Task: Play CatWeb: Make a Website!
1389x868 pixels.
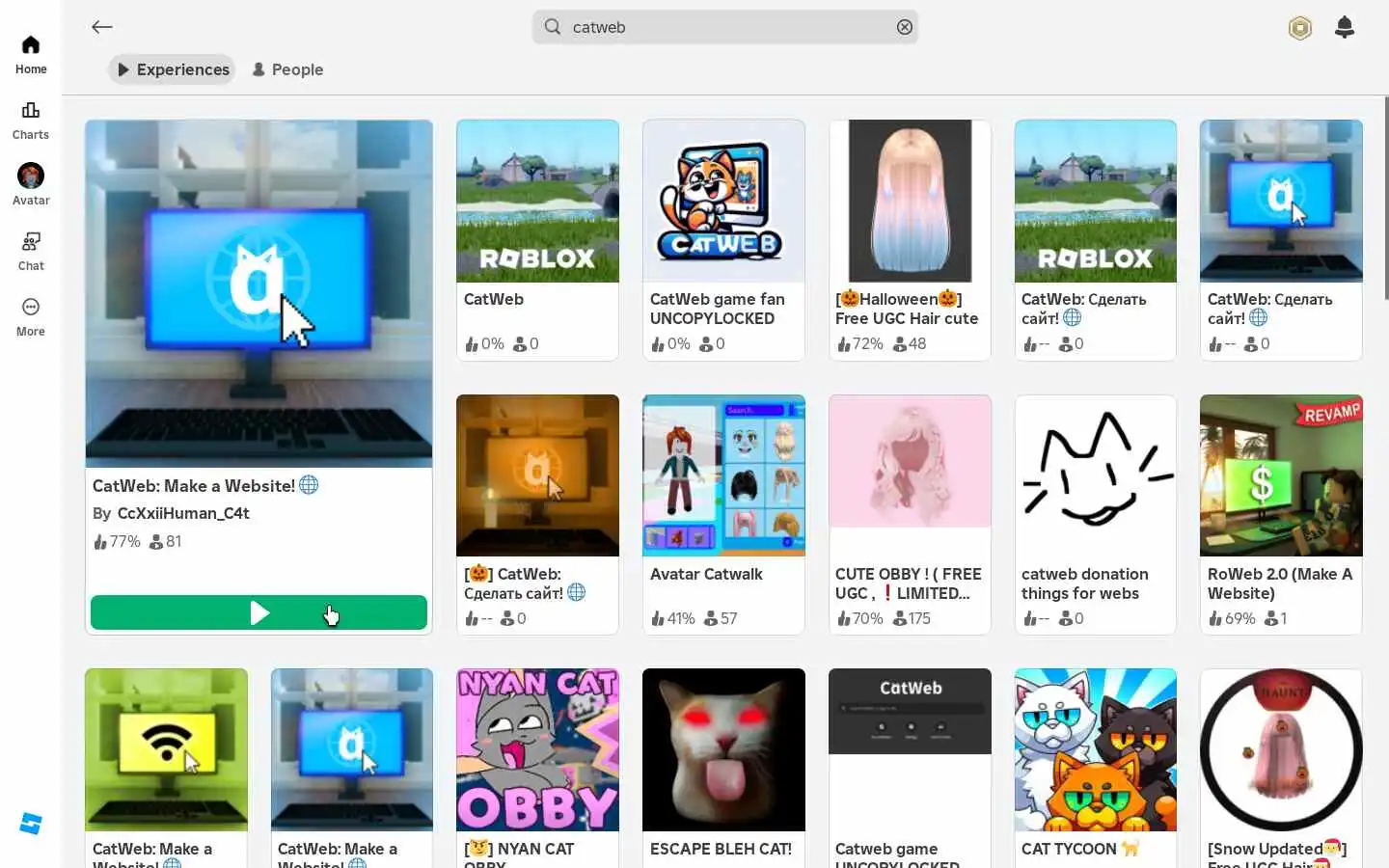Action: click(259, 612)
